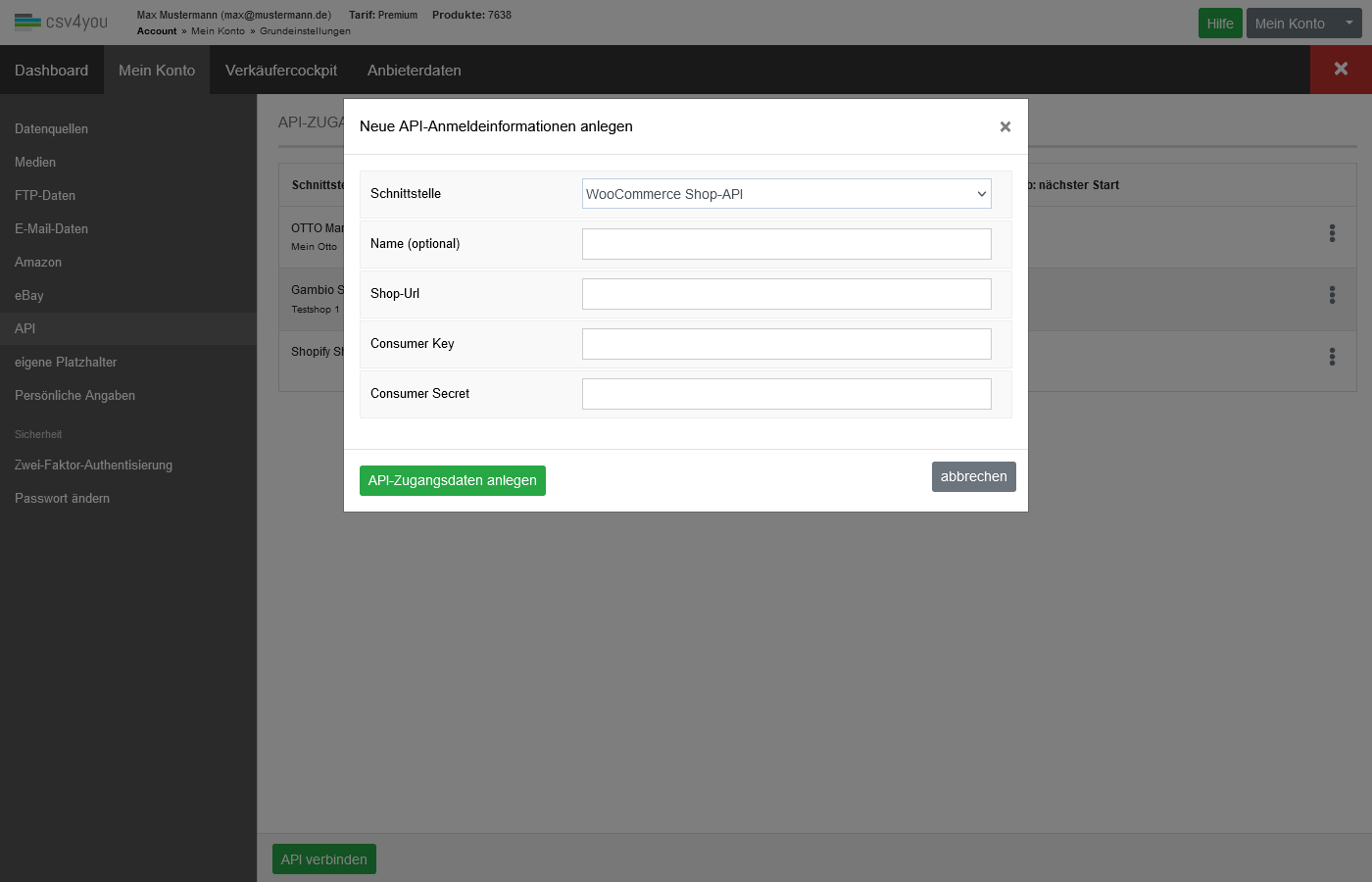Close the API credentials dialog with X

pyautogui.click(x=1004, y=126)
